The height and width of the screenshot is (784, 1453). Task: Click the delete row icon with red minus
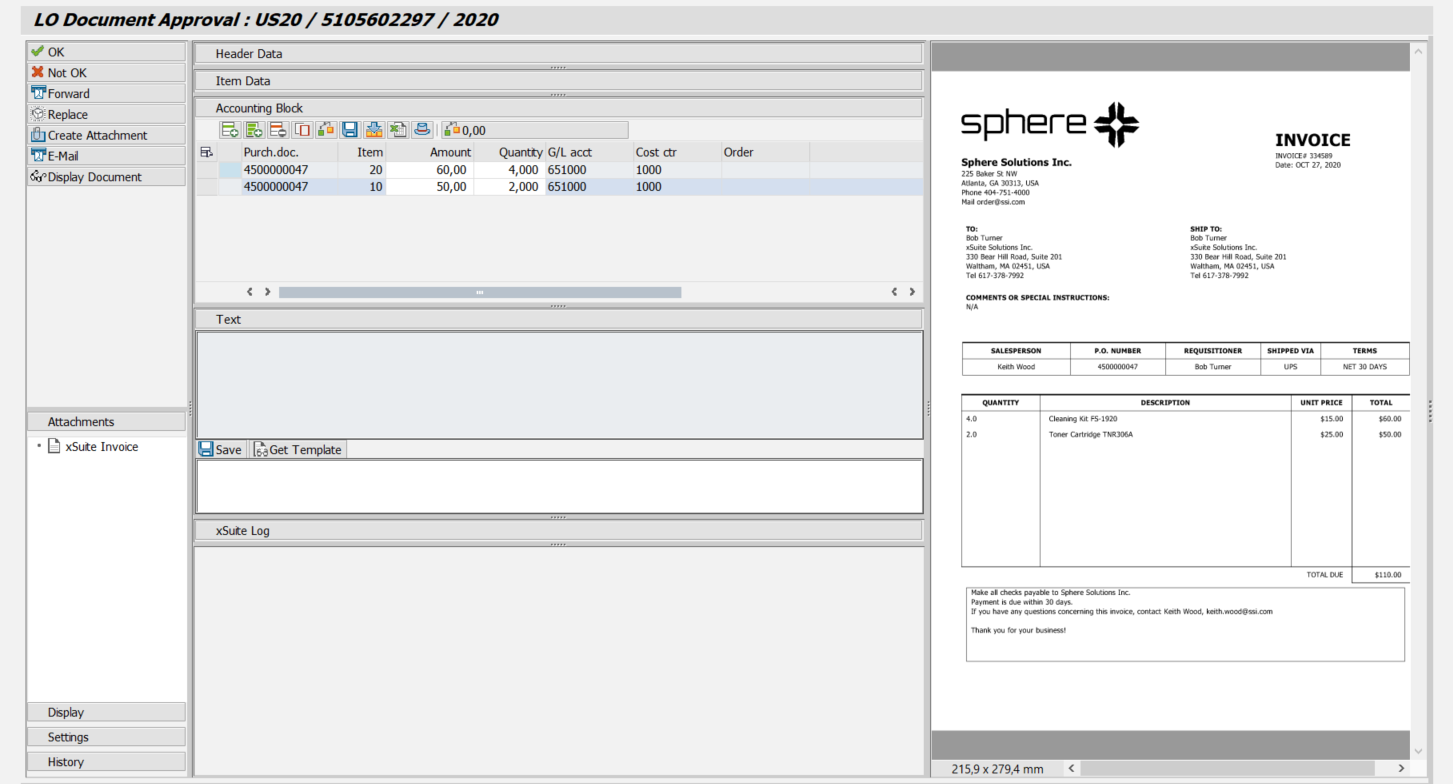click(278, 130)
